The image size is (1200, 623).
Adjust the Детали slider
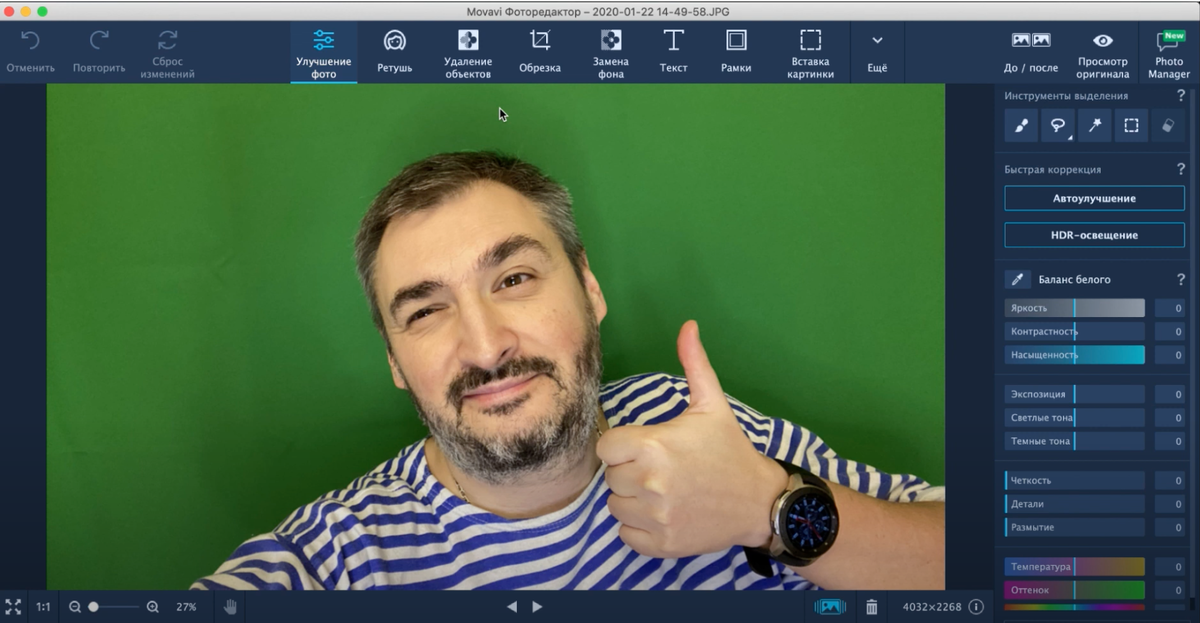coord(1075,504)
